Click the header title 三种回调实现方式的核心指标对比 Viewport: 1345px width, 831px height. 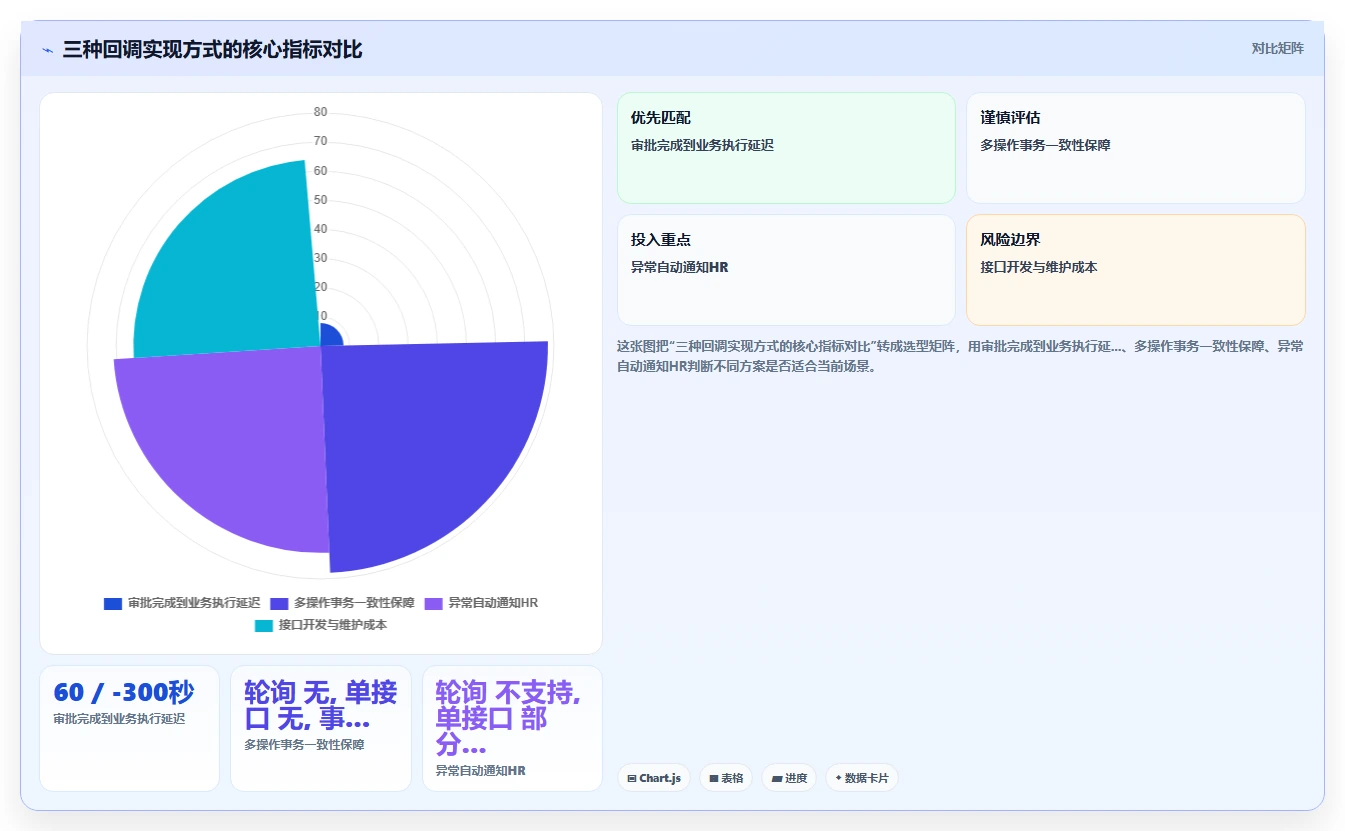(212, 49)
